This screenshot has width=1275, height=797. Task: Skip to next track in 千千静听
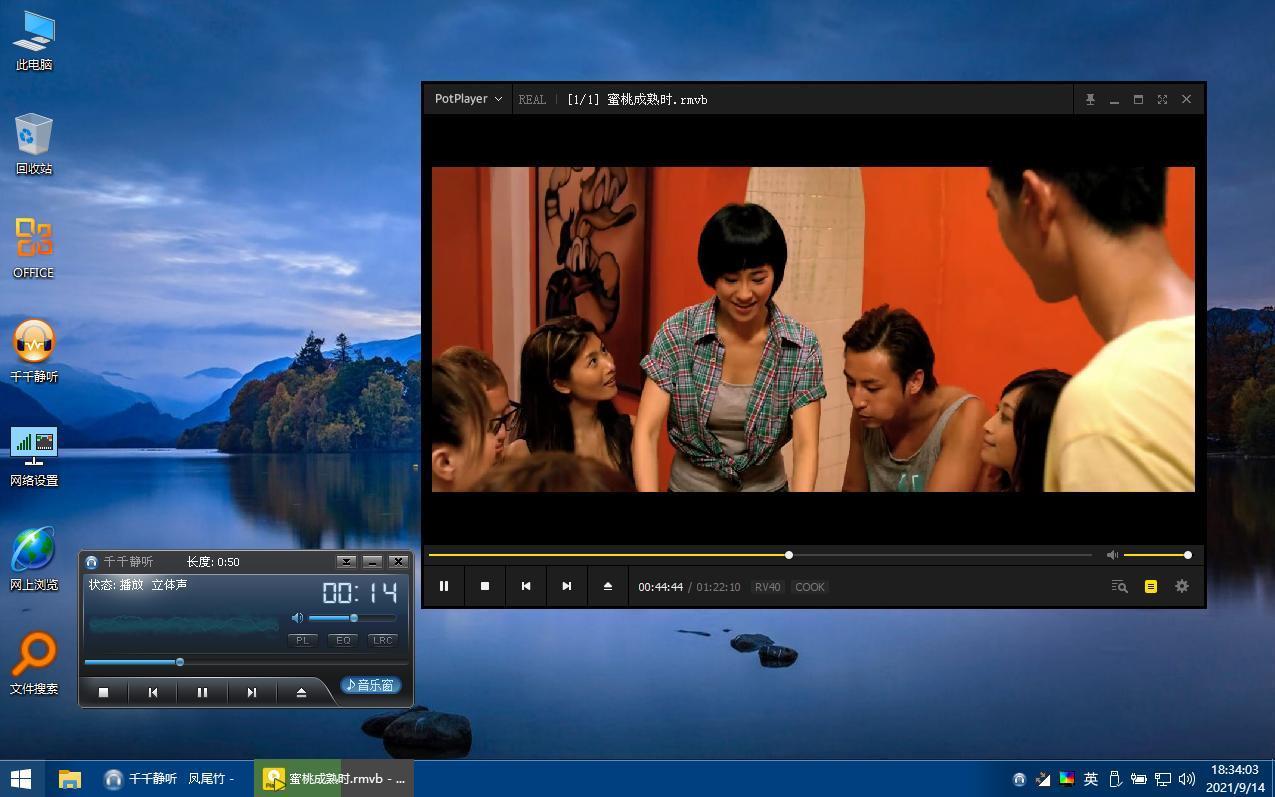252,692
